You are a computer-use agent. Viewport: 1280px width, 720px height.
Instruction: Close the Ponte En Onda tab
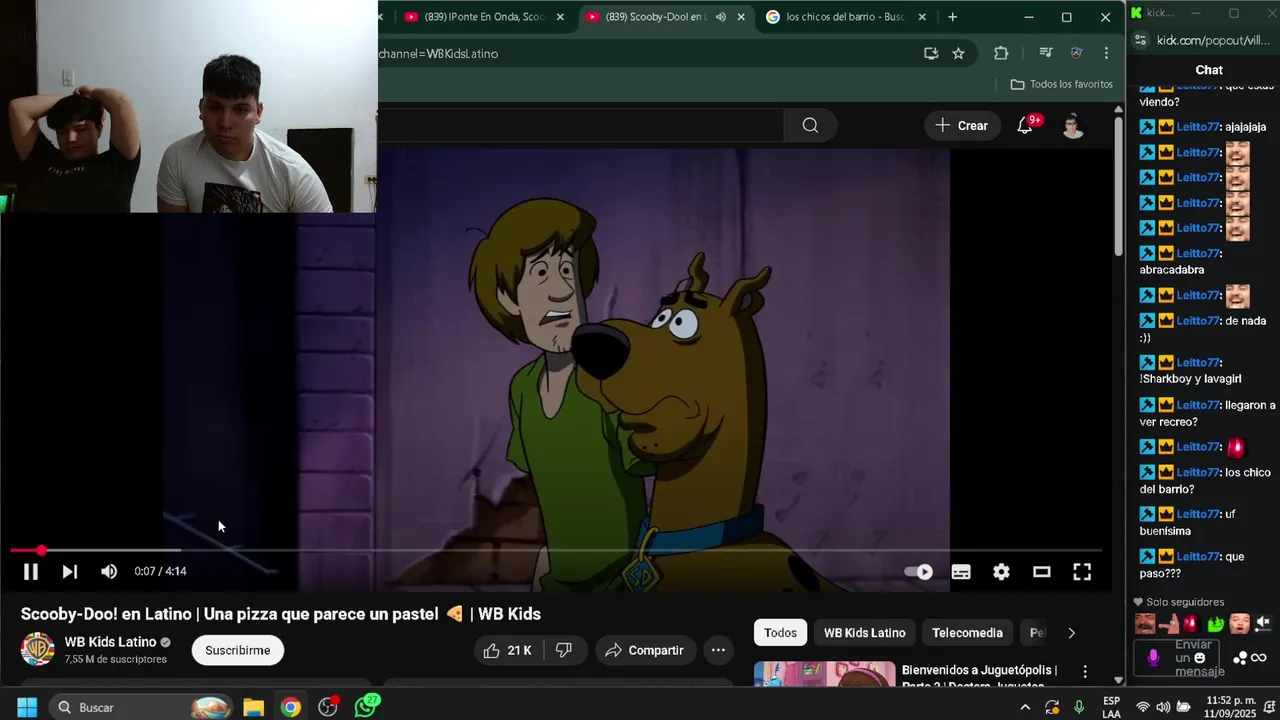click(x=560, y=17)
